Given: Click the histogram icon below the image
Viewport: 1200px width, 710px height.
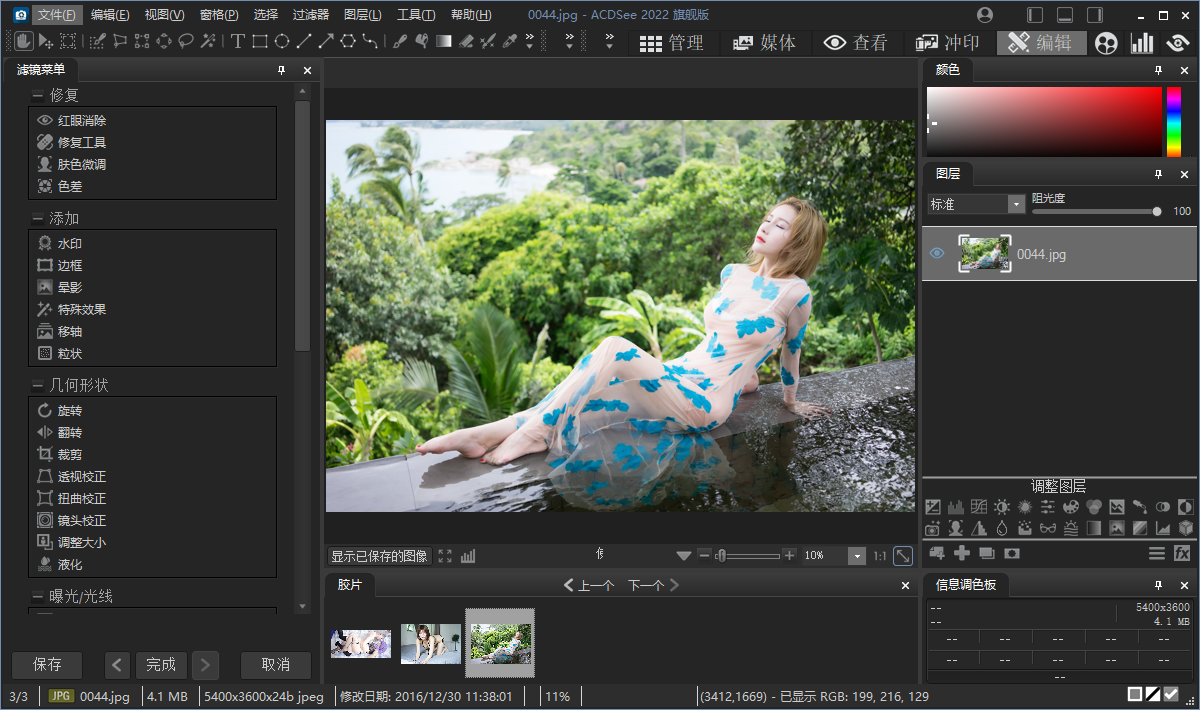Looking at the screenshot, I should [x=468, y=556].
